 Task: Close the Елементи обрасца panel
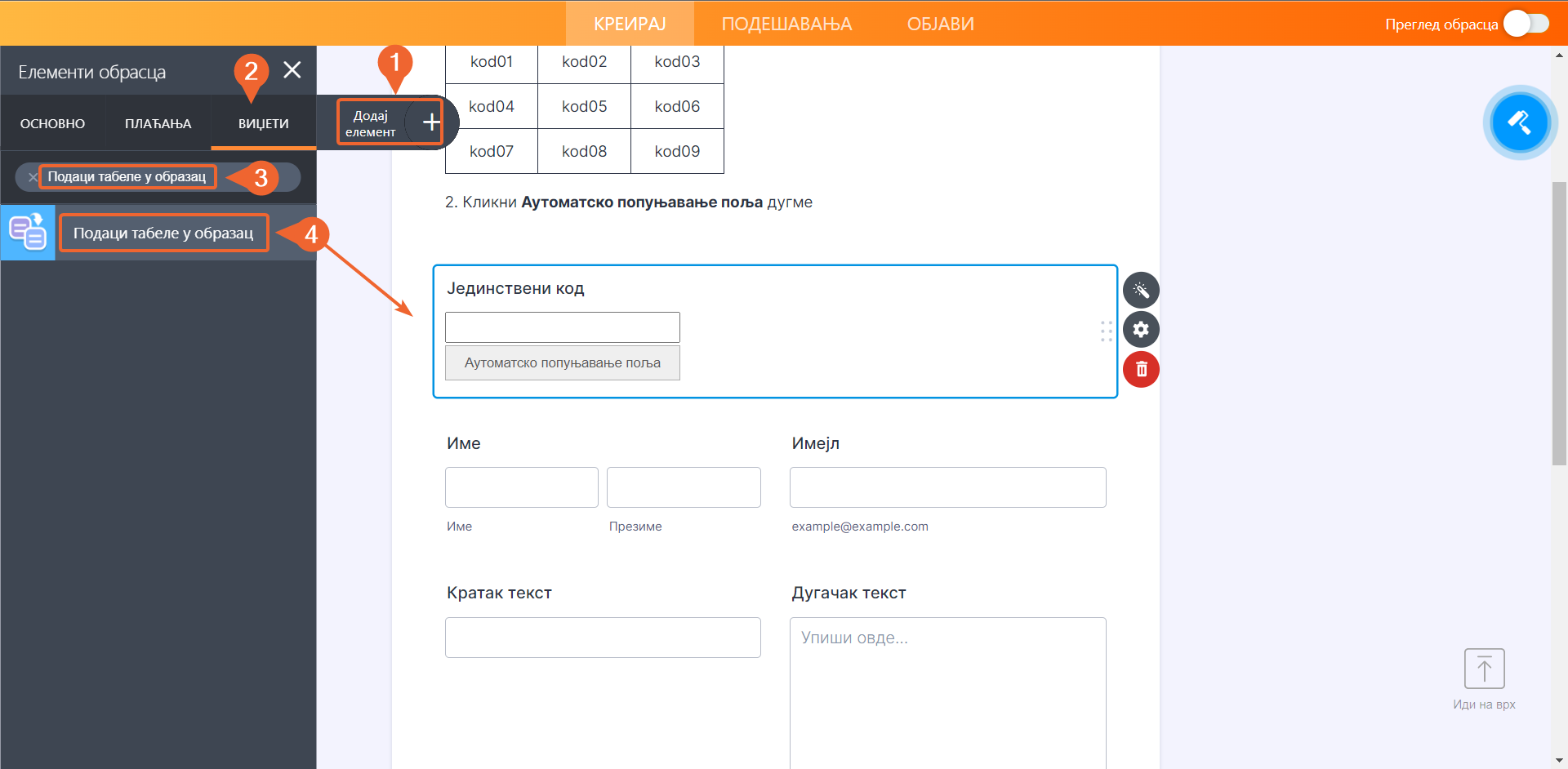click(292, 70)
